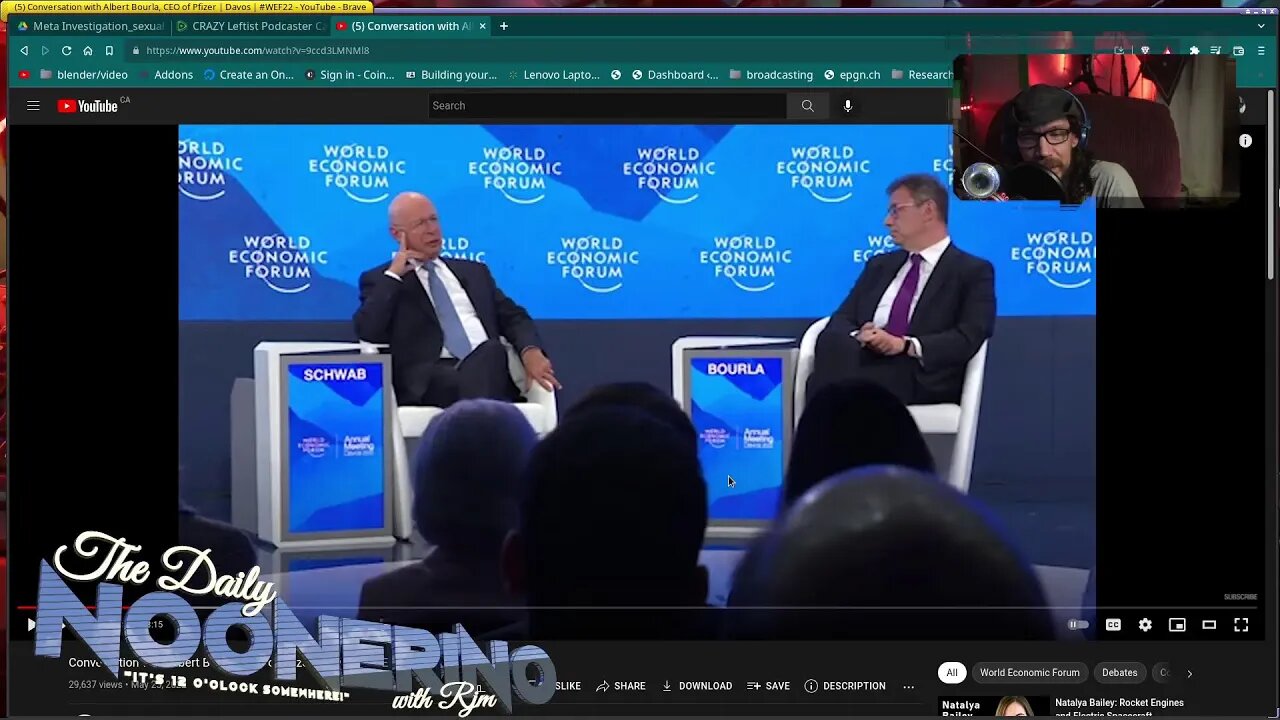Go forward using the browser forward arrow
Image resolution: width=1280 pixels, height=720 pixels.
coord(45,50)
